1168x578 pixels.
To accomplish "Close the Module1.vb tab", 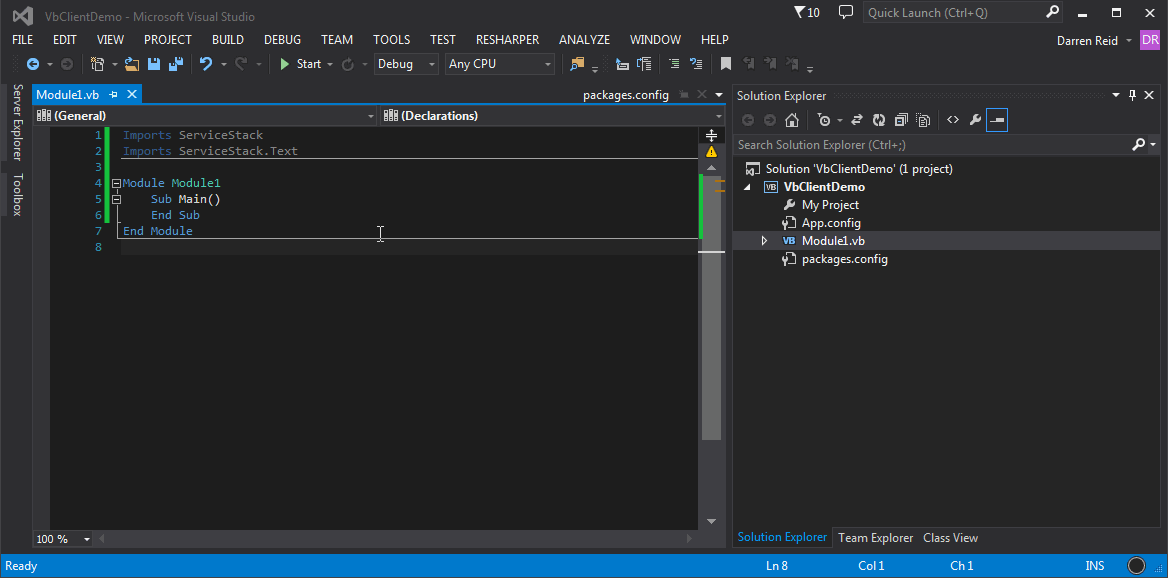I will [132, 95].
